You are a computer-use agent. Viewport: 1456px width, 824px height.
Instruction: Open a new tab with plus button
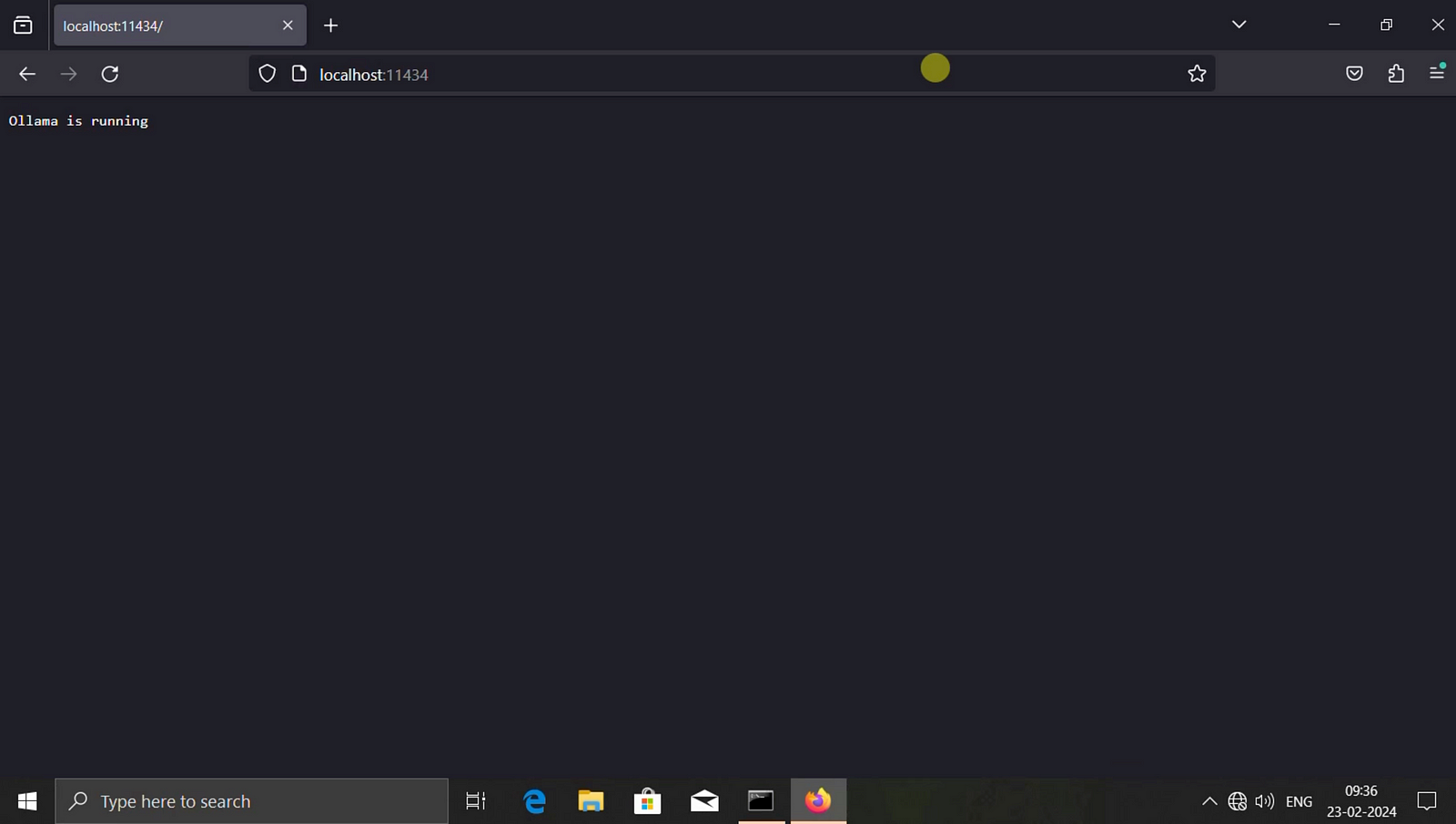pos(330,25)
